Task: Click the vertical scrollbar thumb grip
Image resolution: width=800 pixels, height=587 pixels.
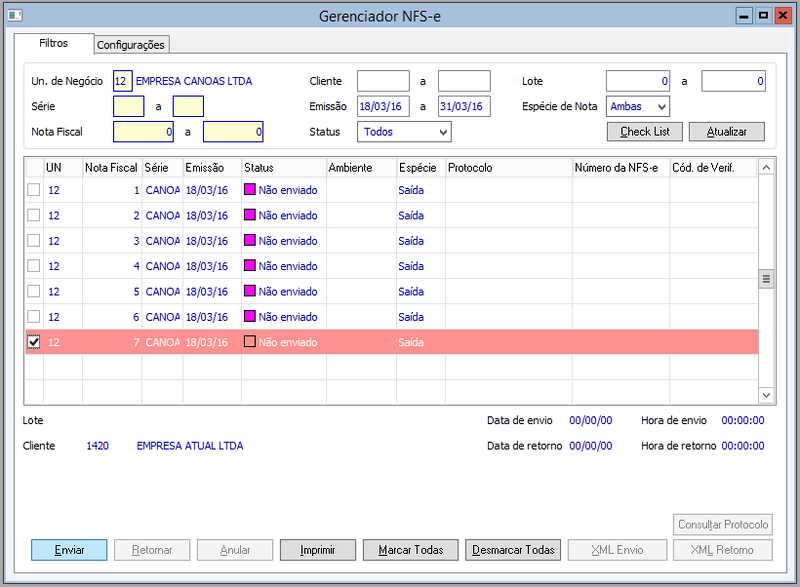Action: pyautogui.click(x=766, y=278)
